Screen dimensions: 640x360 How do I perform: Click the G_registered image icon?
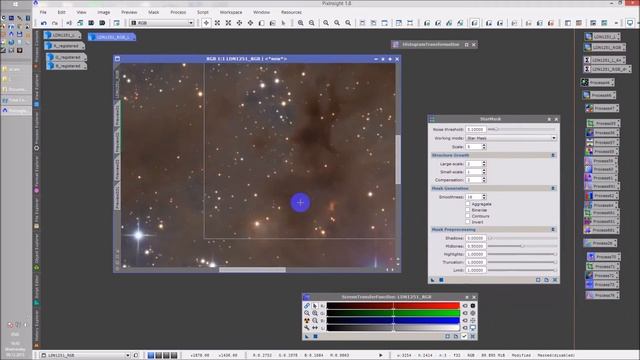pyautogui.click(x=66, y=57)
